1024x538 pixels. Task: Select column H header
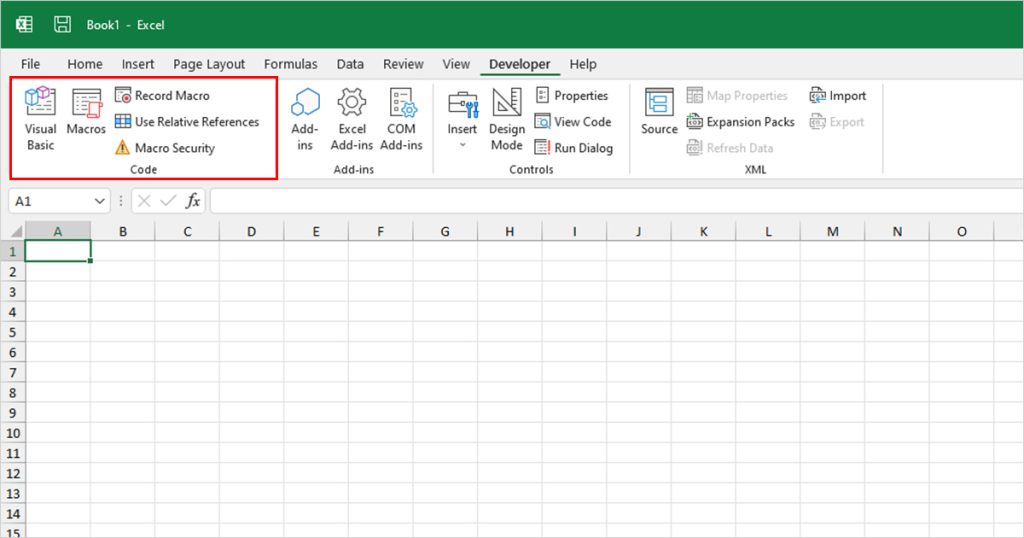[509, 232]
